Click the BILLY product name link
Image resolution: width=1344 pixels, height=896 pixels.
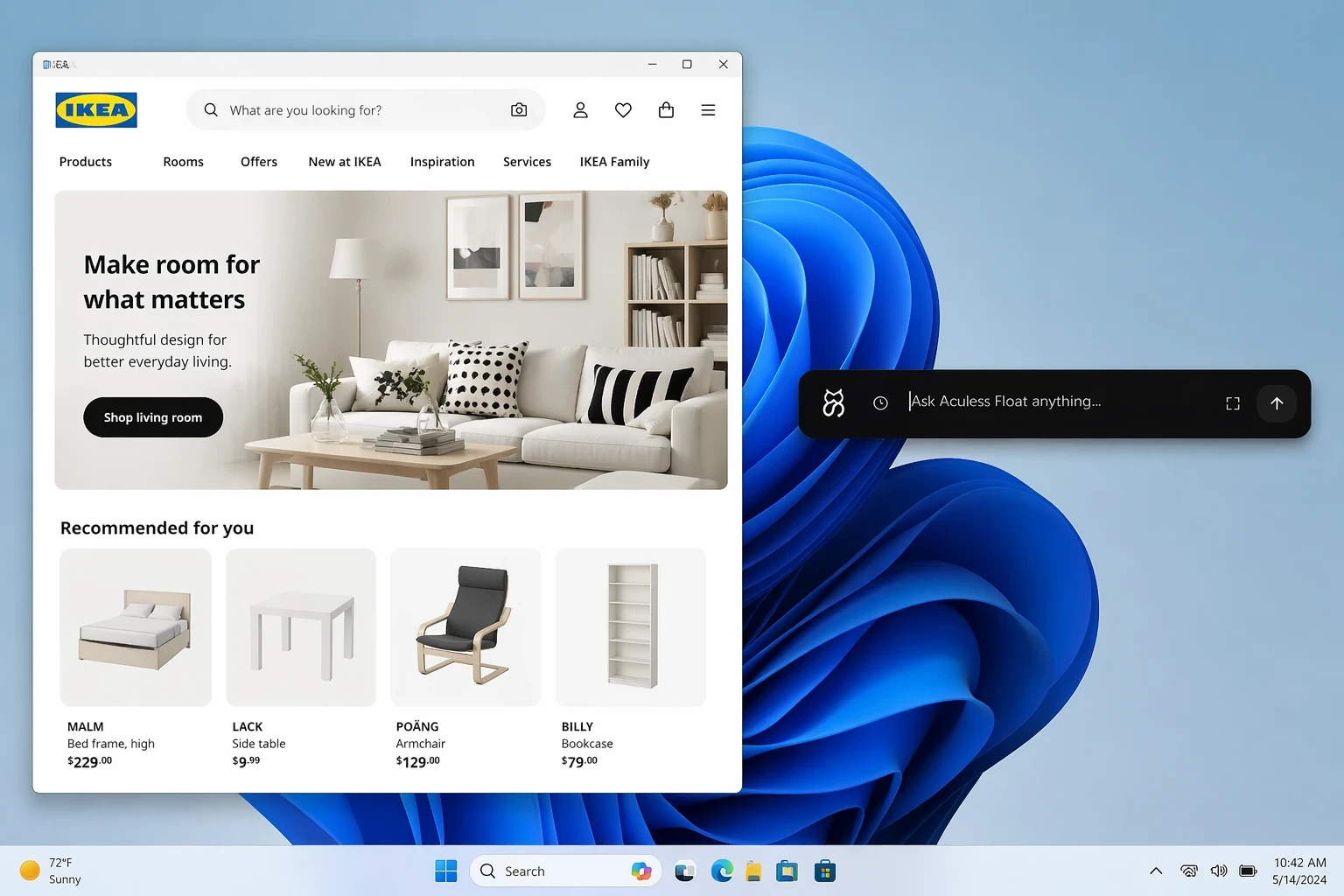pos(577,727)
